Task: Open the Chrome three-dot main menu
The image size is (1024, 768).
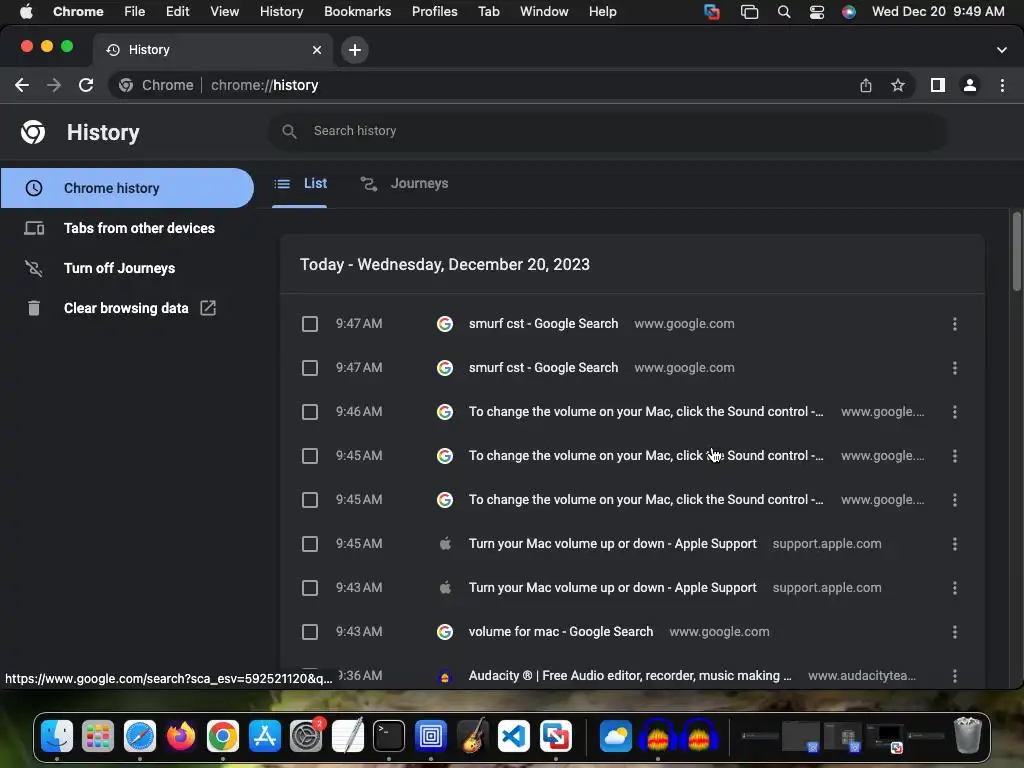Action: pos(1002,85)
